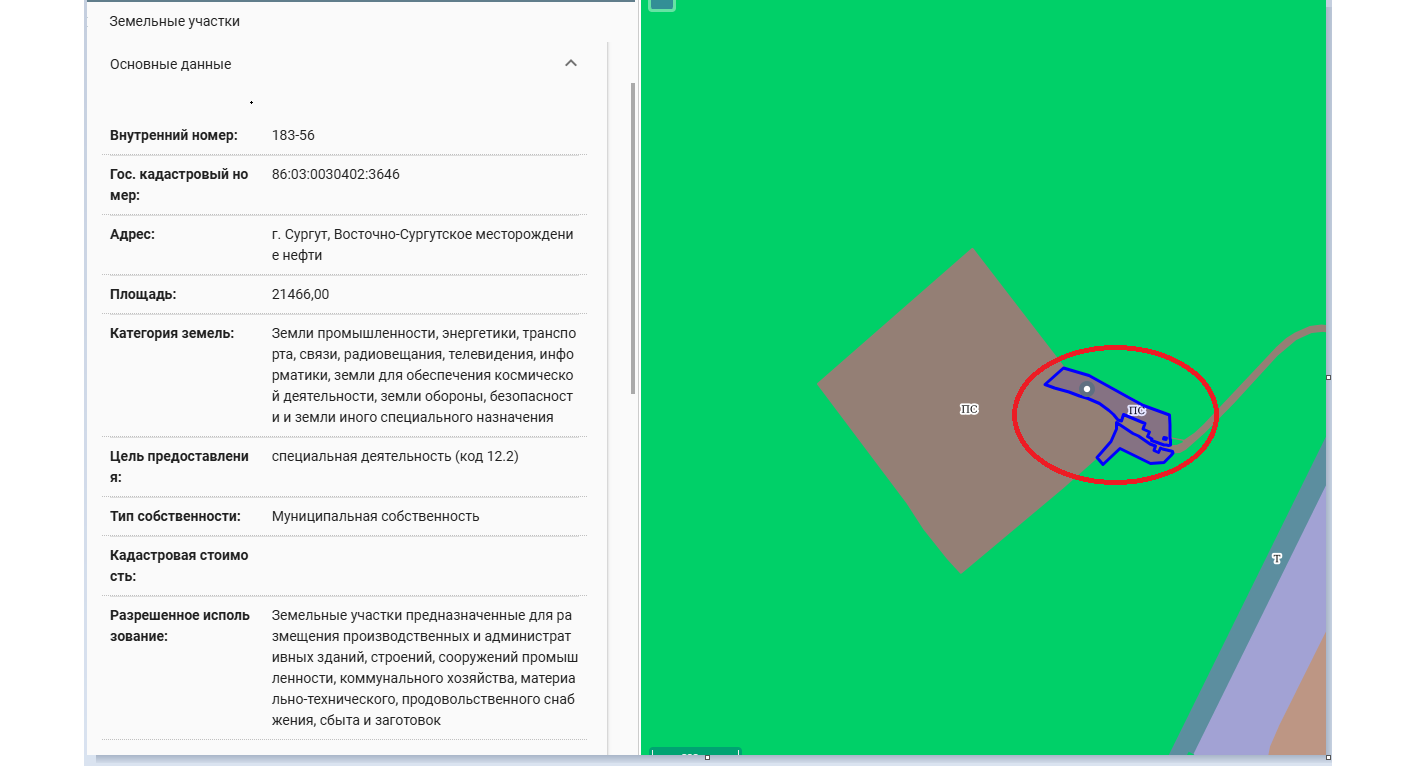Click small blue vertex dot on parcel
Image resolution: width=1416 pixels, height=766 pixels.
(x=1165, y=438)
